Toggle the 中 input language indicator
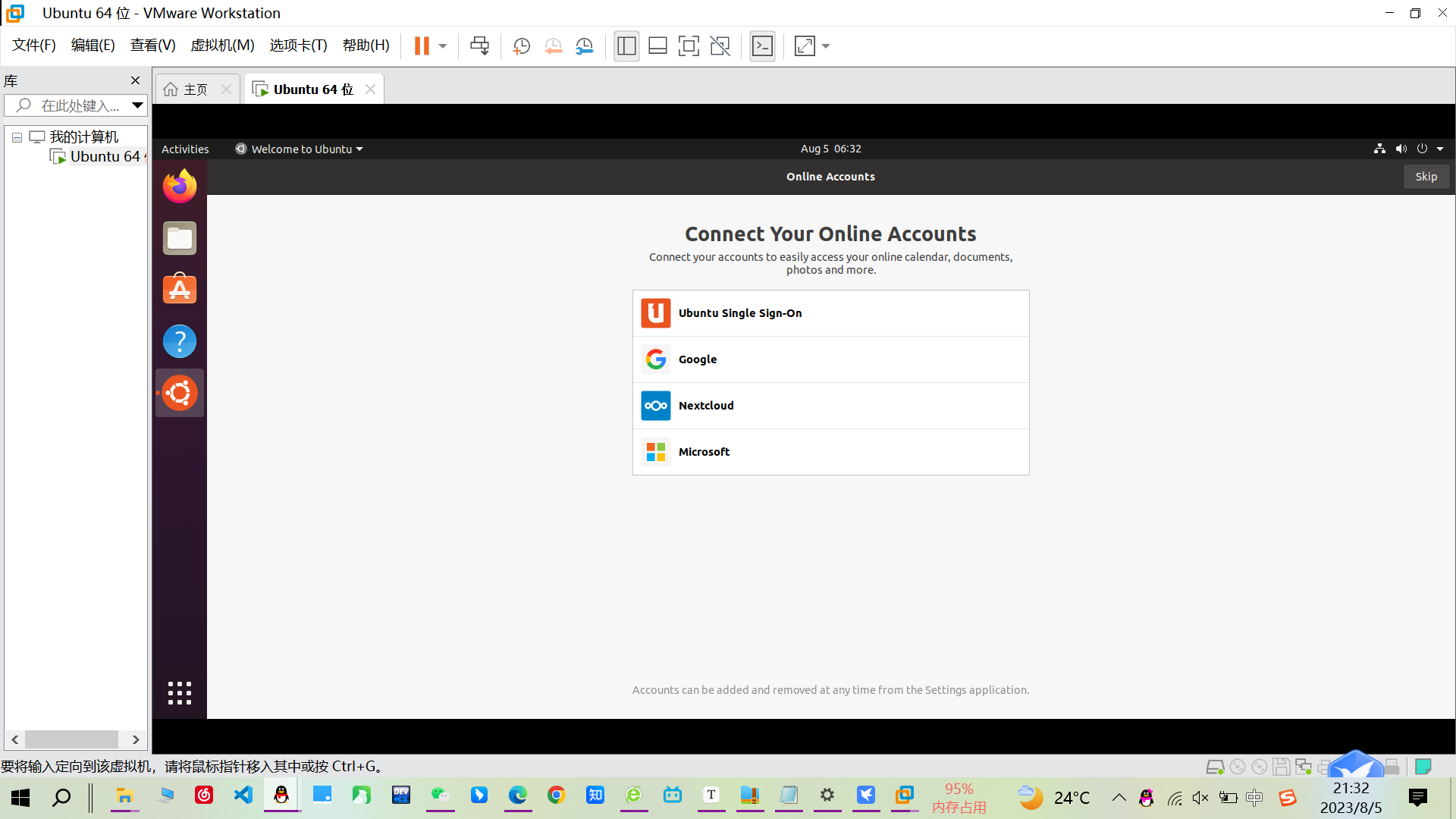The image size is (1456, 819). 1255,797
